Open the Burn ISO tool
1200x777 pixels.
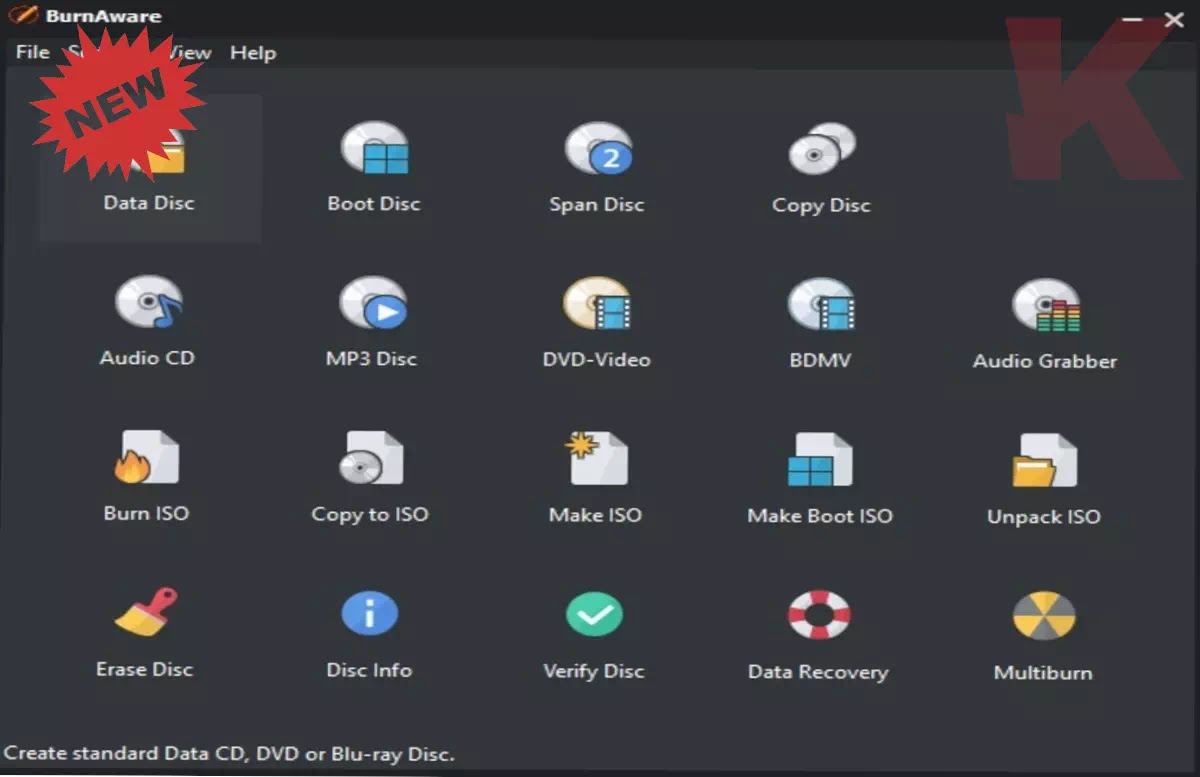146,477
